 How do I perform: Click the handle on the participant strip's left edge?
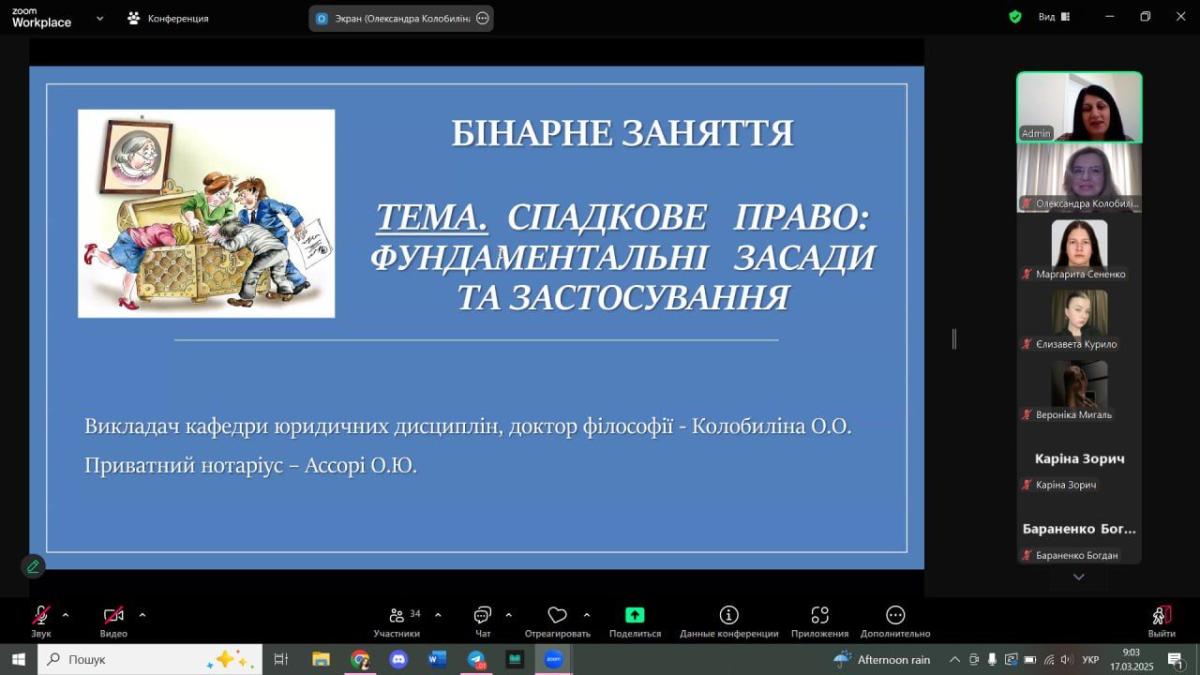[x=954, y=339]
